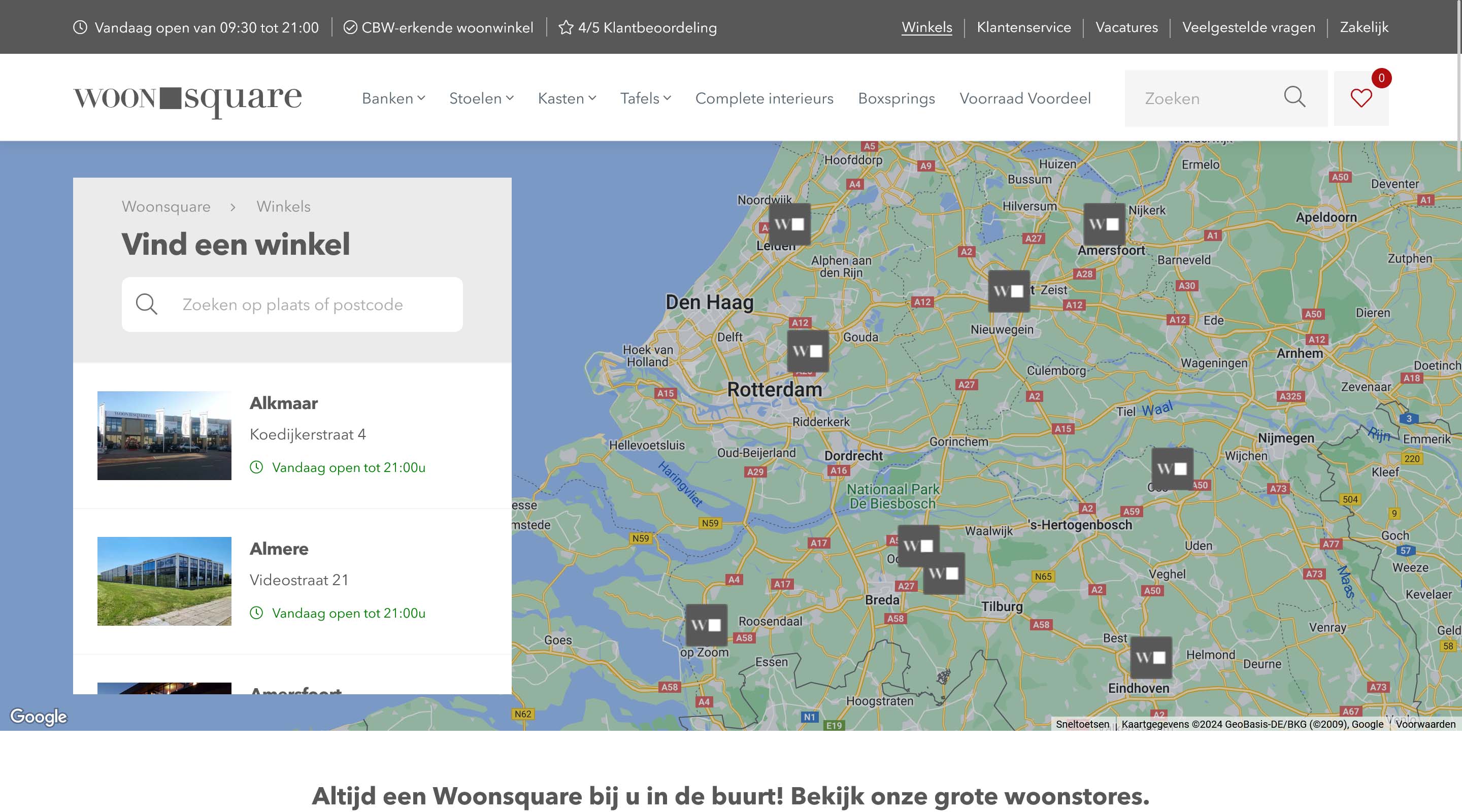Click the Koedijkerstraat 4 address
The width and height of the screenshot is (1462, 812).
308,434
